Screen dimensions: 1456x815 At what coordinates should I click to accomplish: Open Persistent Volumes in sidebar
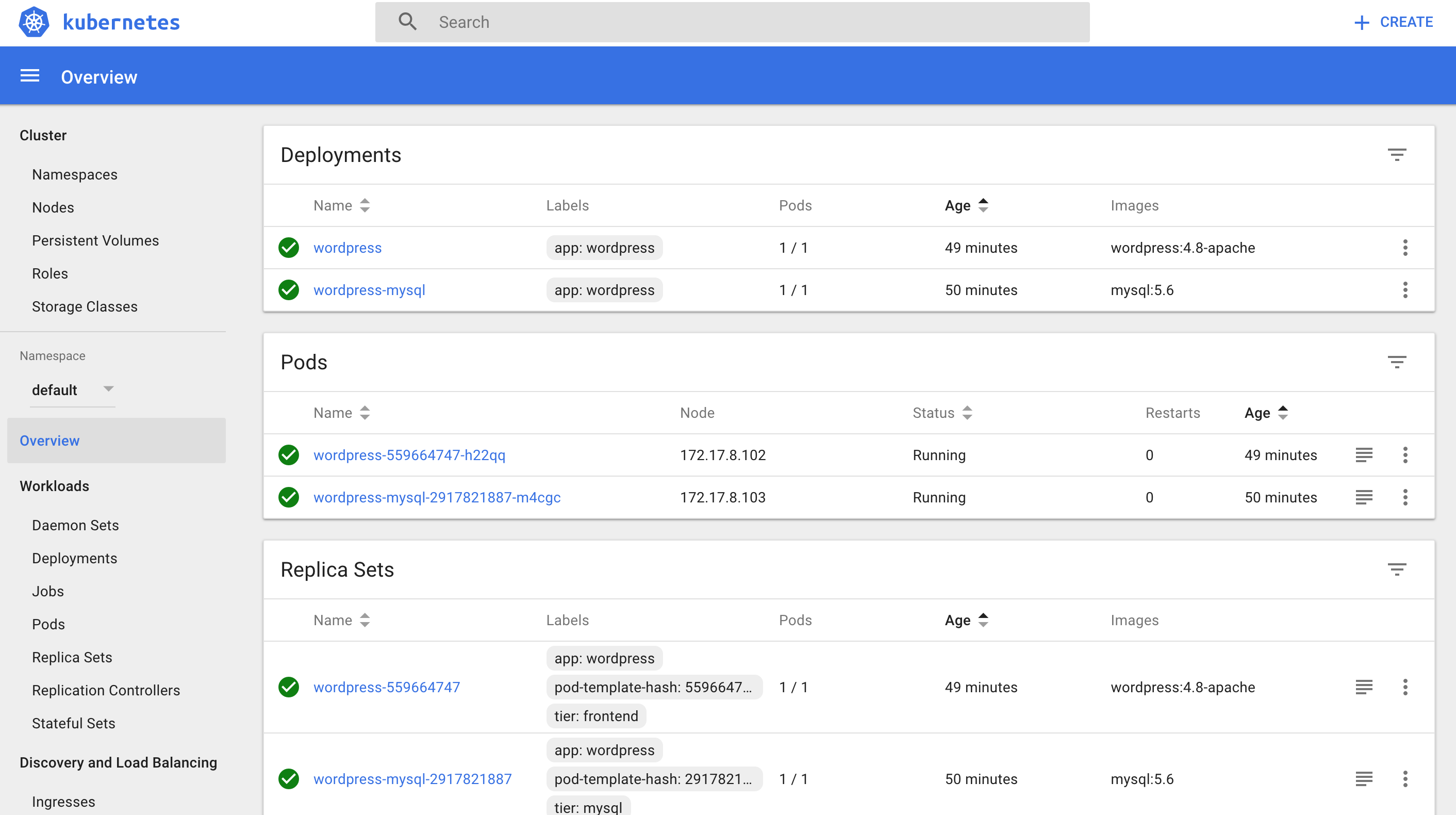[x=95, y=240]
